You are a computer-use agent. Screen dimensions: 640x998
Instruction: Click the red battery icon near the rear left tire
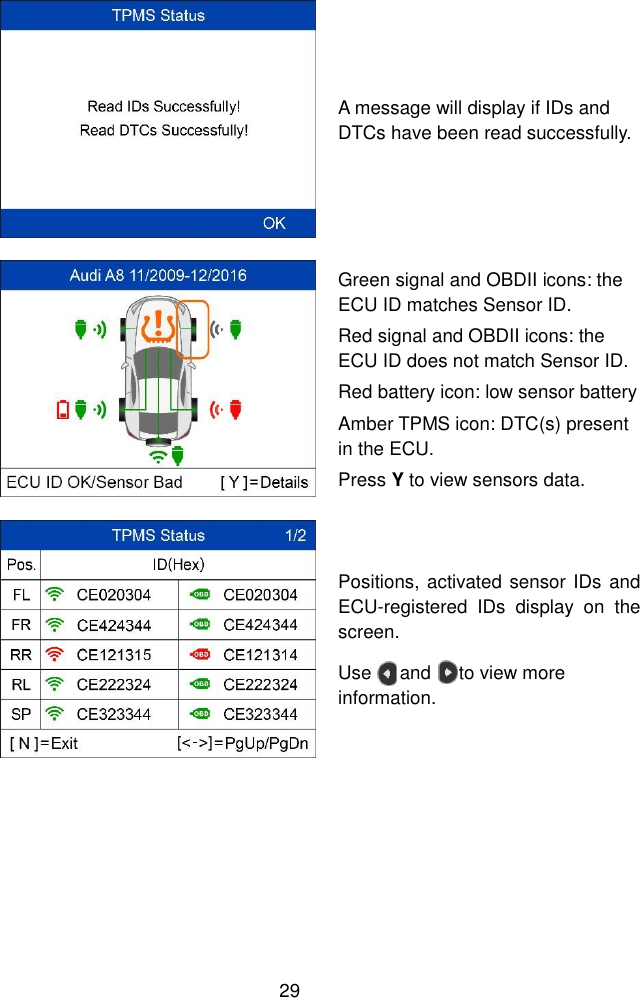(62, 408)
